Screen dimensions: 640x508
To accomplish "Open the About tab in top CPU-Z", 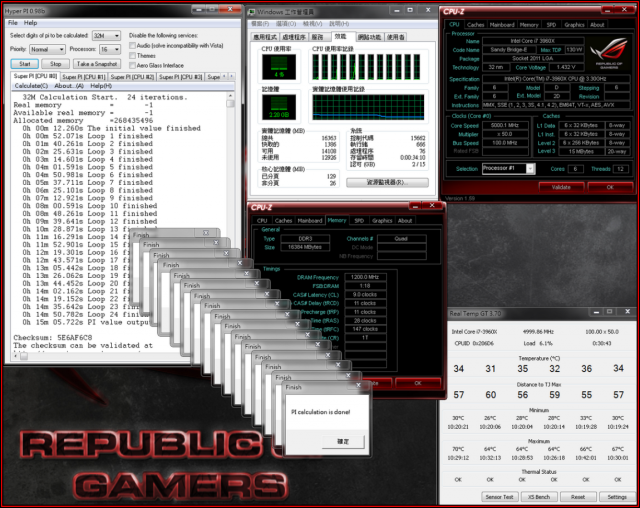I will point(597,25).
